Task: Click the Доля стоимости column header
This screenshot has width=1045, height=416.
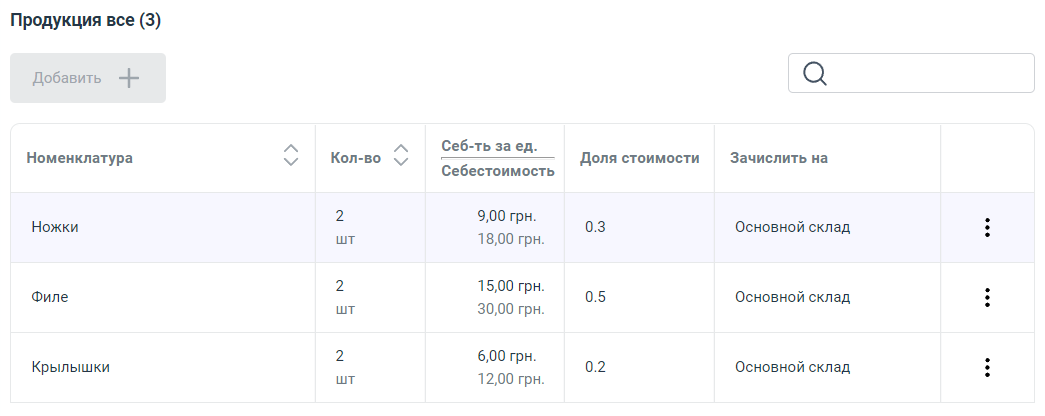Action: (x=639, y=158)
